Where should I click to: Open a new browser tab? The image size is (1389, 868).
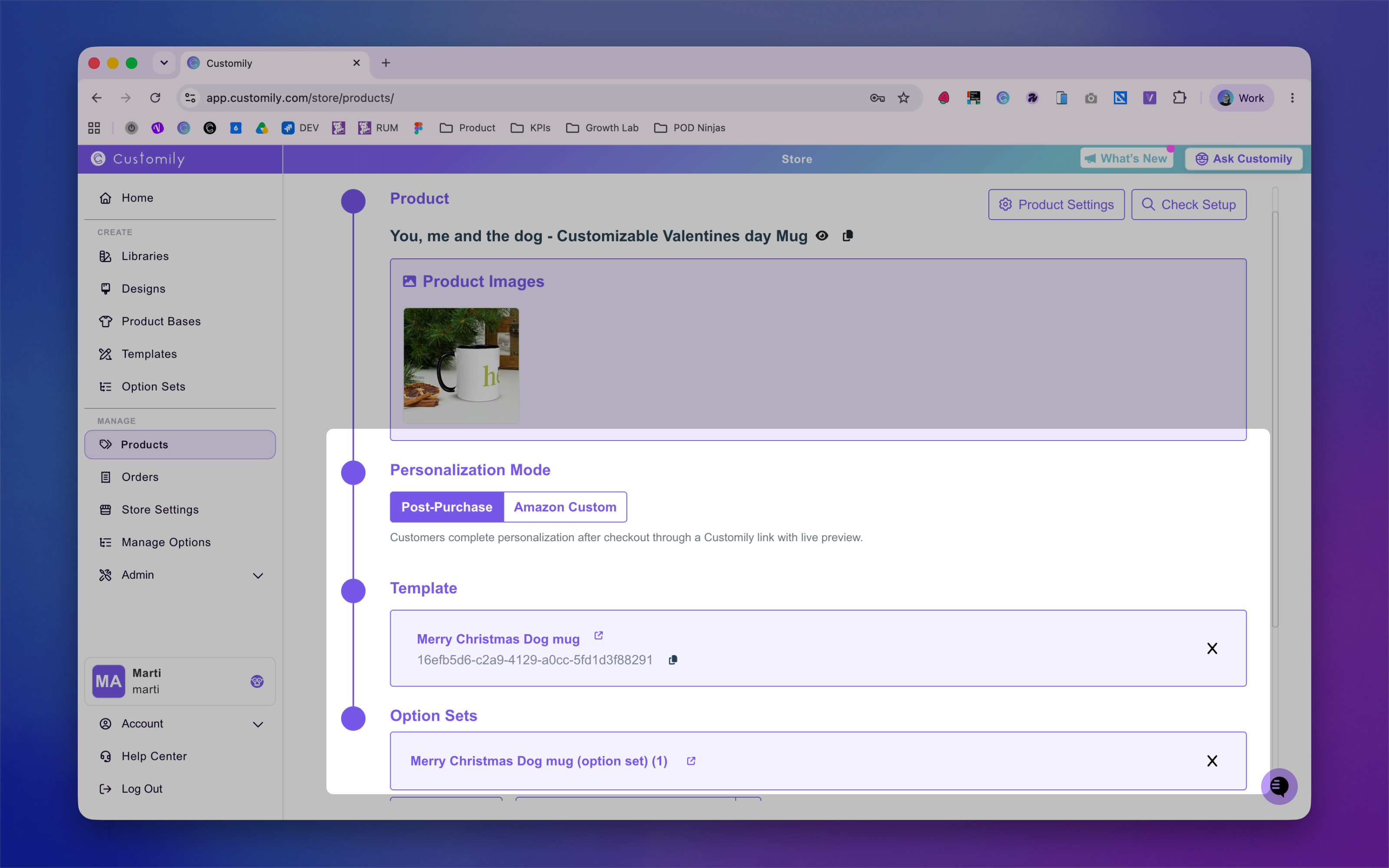click(386, 63)
